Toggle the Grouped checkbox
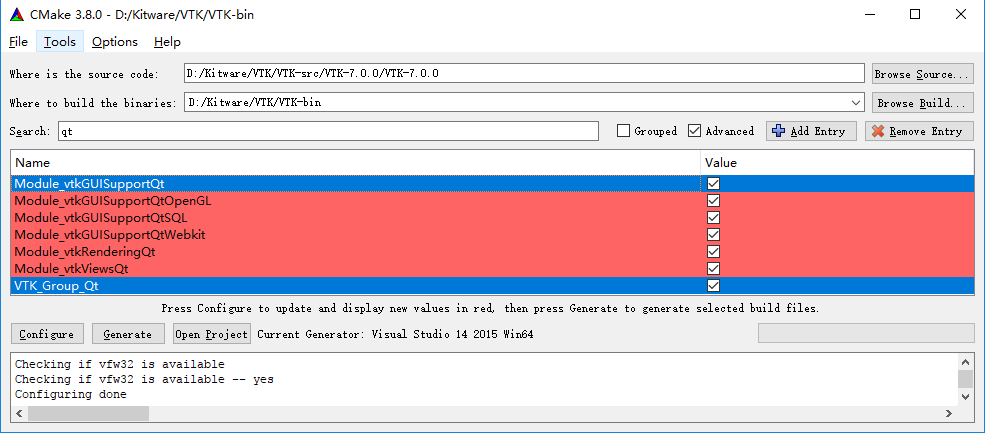Viewport: 985px width, 433px height. 623,131
